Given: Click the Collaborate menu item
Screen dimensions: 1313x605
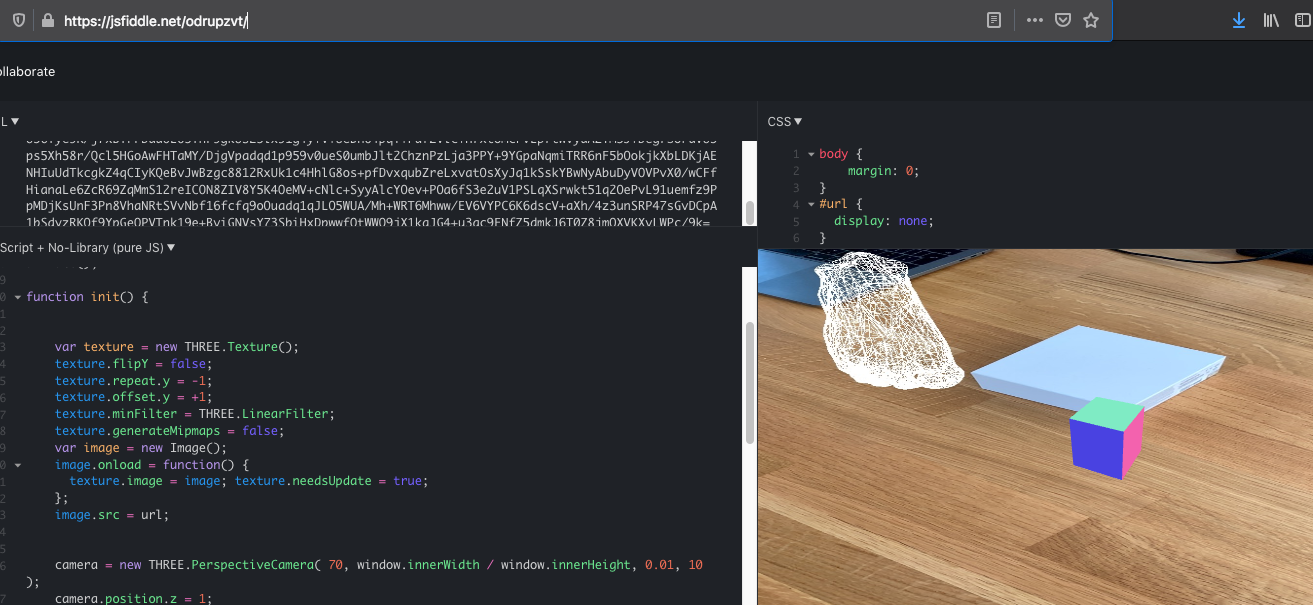Looking at the screenshot, I should tap(27, 71).
